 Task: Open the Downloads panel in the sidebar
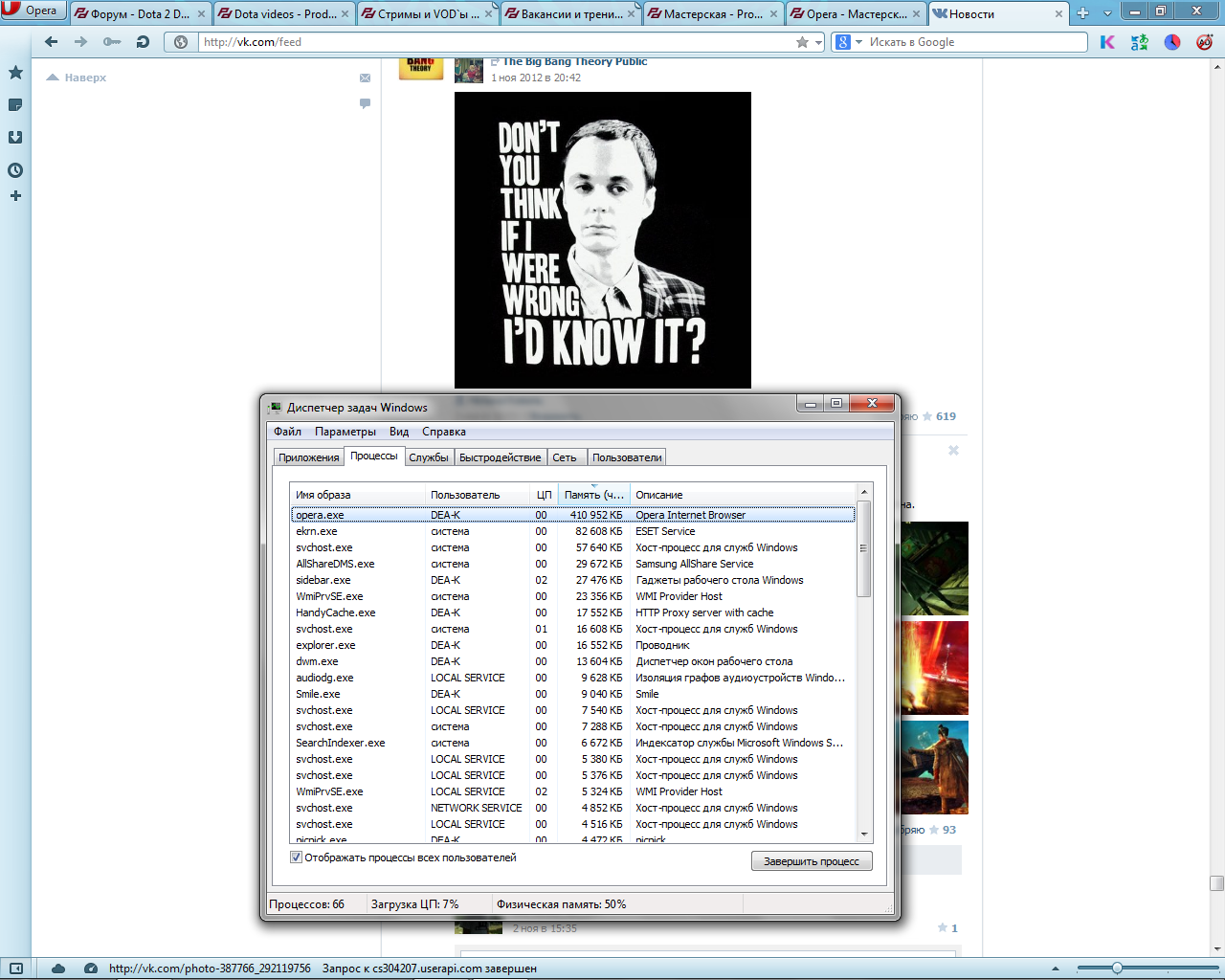click(x=14, y=137)
